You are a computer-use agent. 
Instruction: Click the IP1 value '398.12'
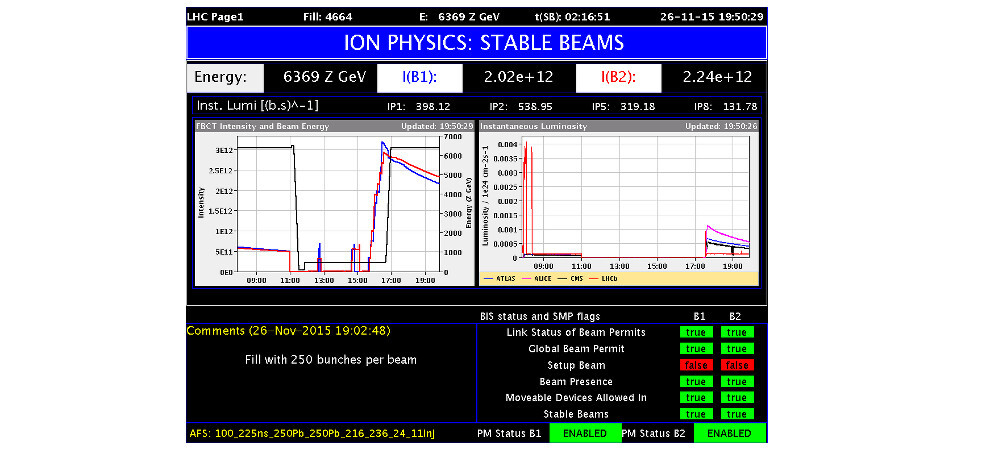point(433,107)
